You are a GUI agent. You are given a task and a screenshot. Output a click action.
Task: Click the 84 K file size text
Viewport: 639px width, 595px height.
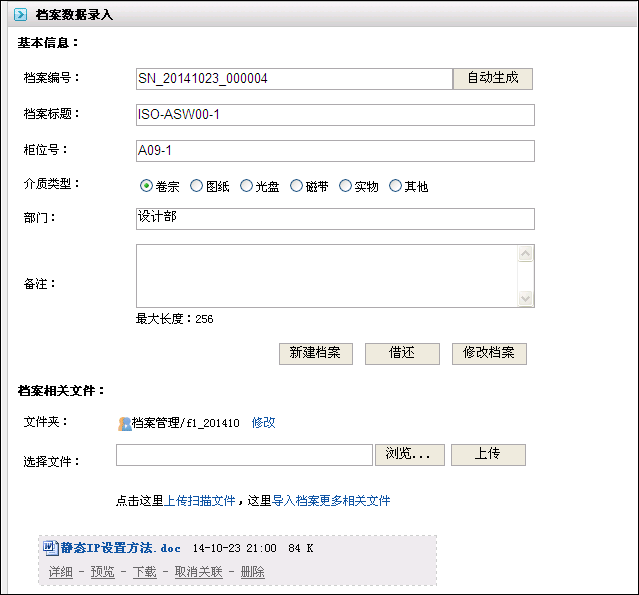[x=301, y=548]
